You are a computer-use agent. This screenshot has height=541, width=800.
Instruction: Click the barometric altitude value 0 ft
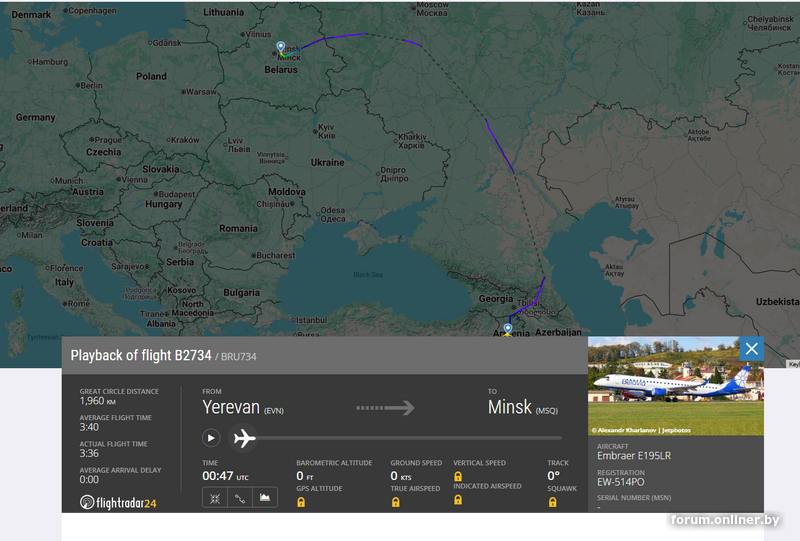(x=305, y=476)
